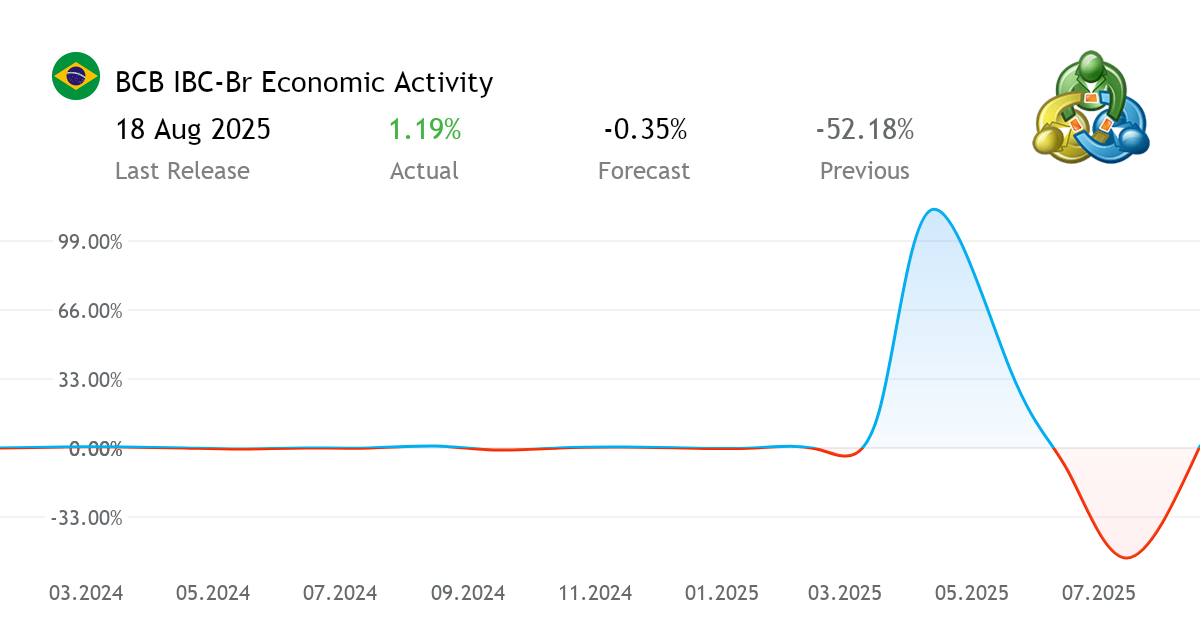Click the 18 Aug 2025 release date

[x=192, y=130]
